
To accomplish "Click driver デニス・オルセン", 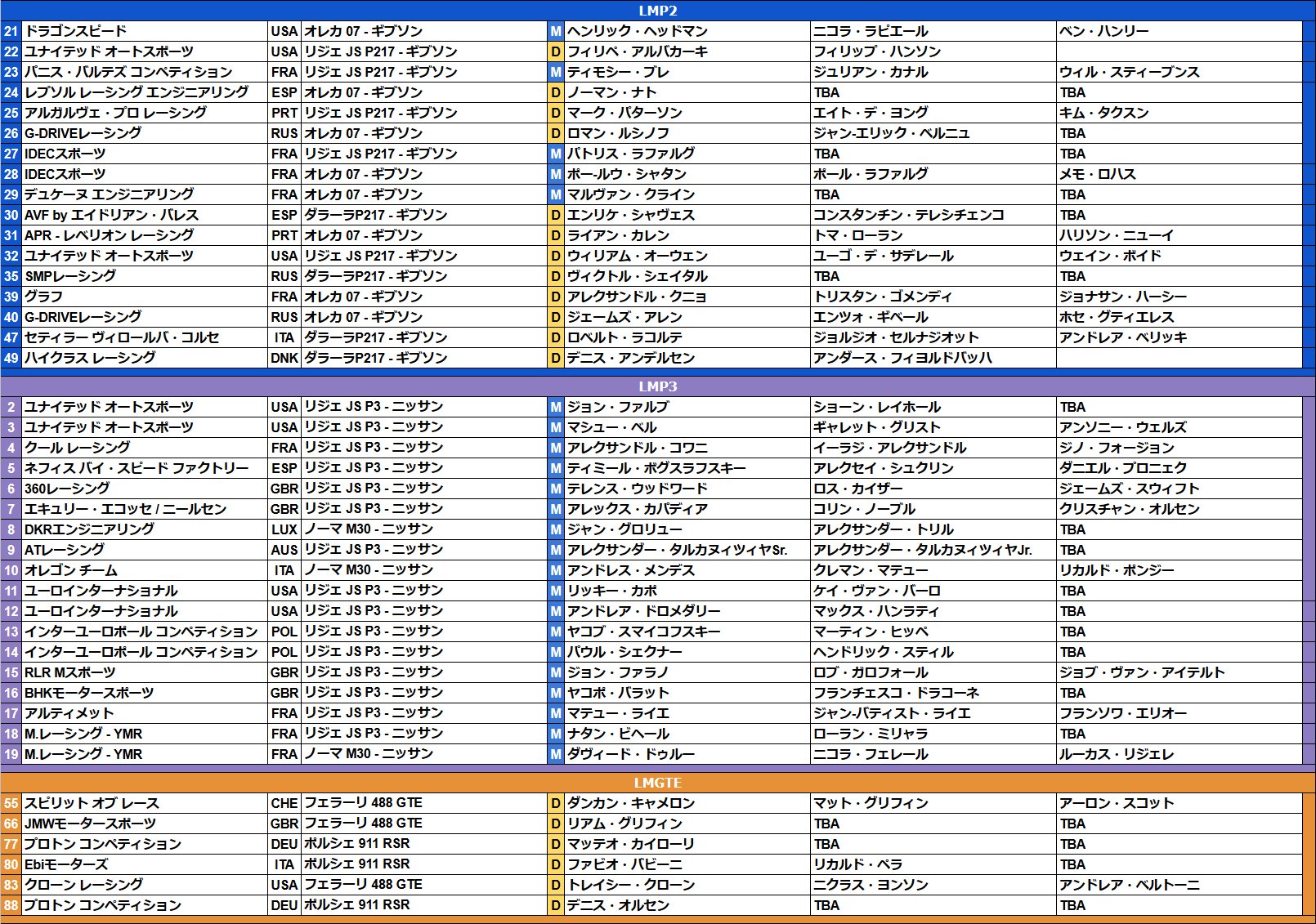I will click(x=618, y=905).
